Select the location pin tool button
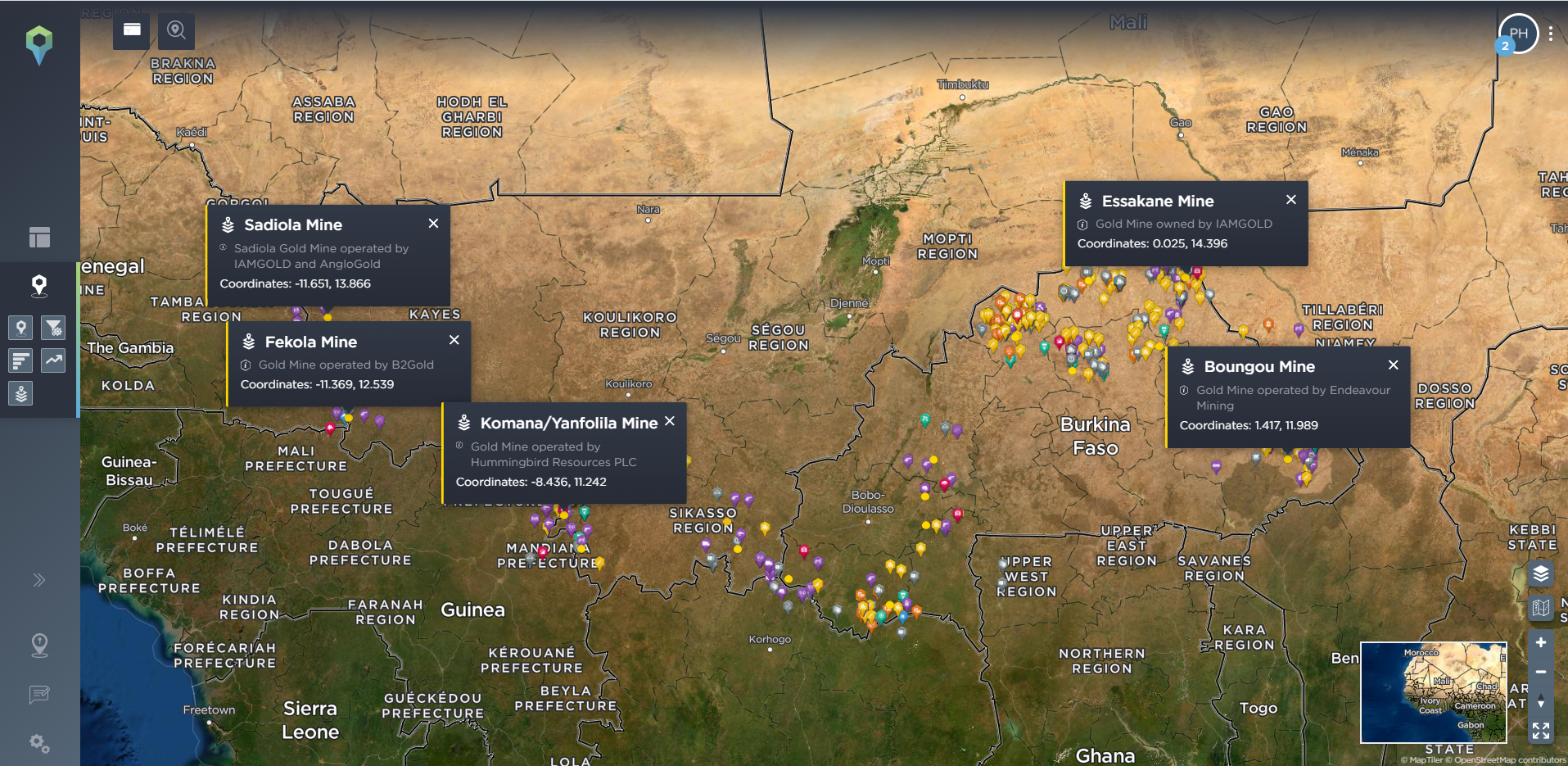Viewport: 1568px width, 766px height. [21, 328]
